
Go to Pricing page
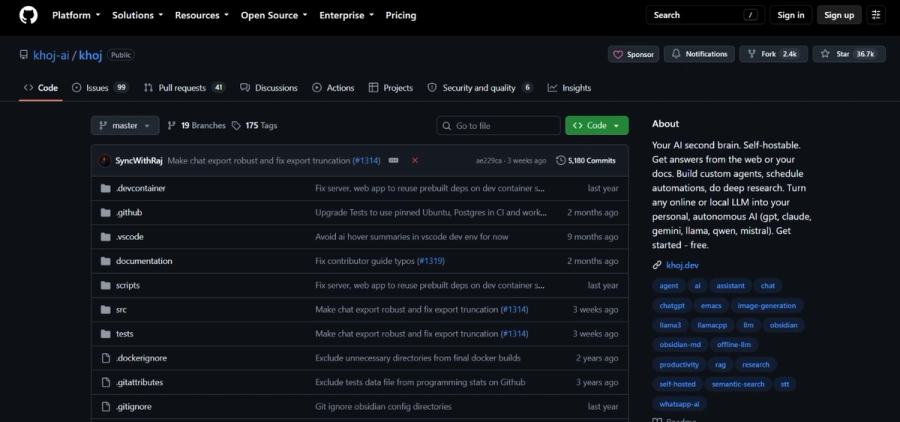401,16
